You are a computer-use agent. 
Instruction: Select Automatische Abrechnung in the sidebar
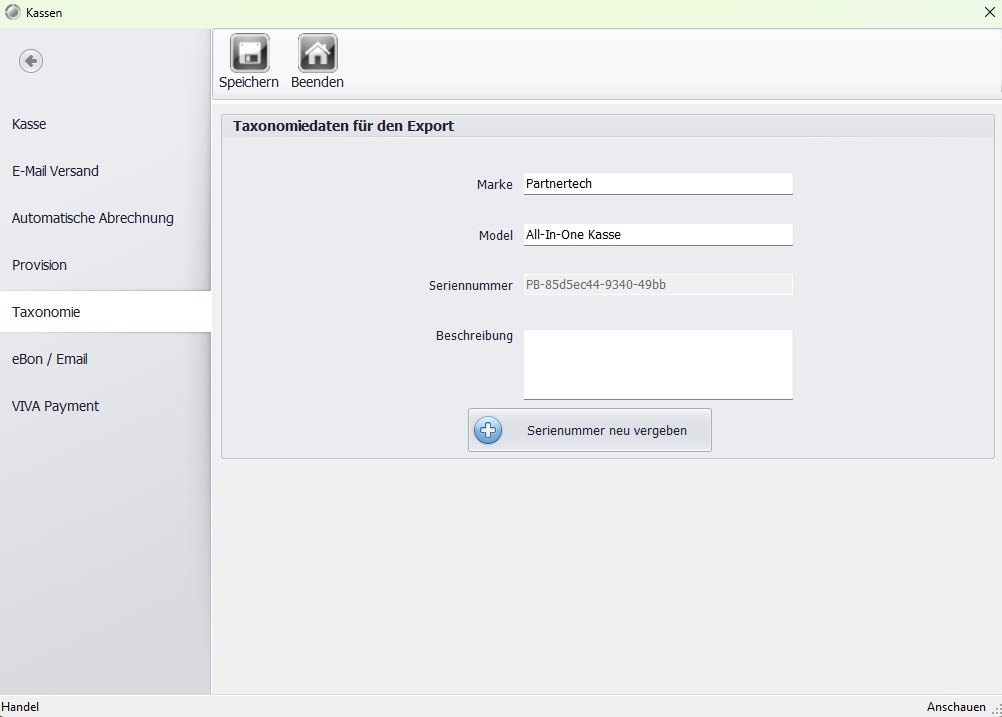(x=93, y=218)
